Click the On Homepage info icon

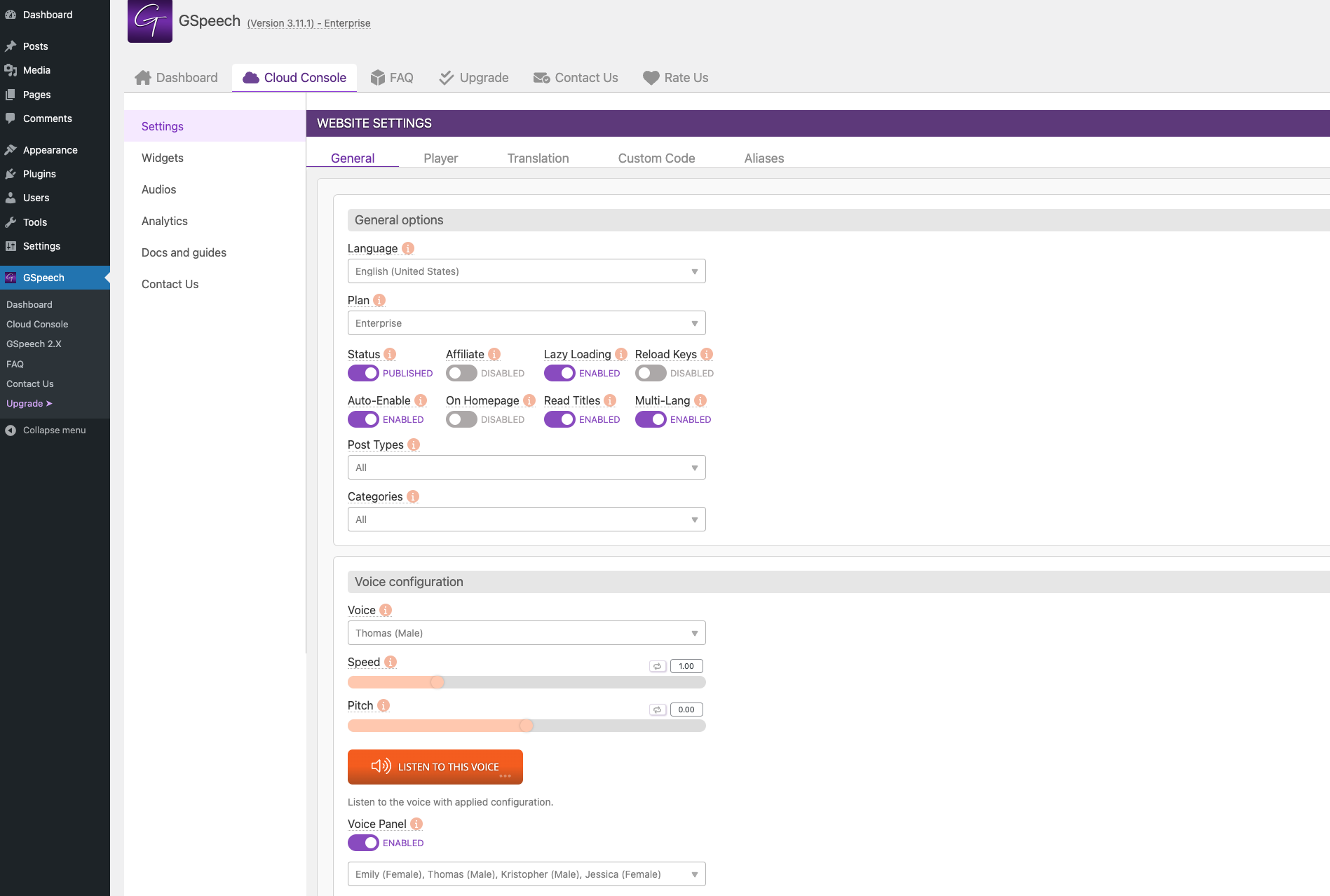(529, 400)
